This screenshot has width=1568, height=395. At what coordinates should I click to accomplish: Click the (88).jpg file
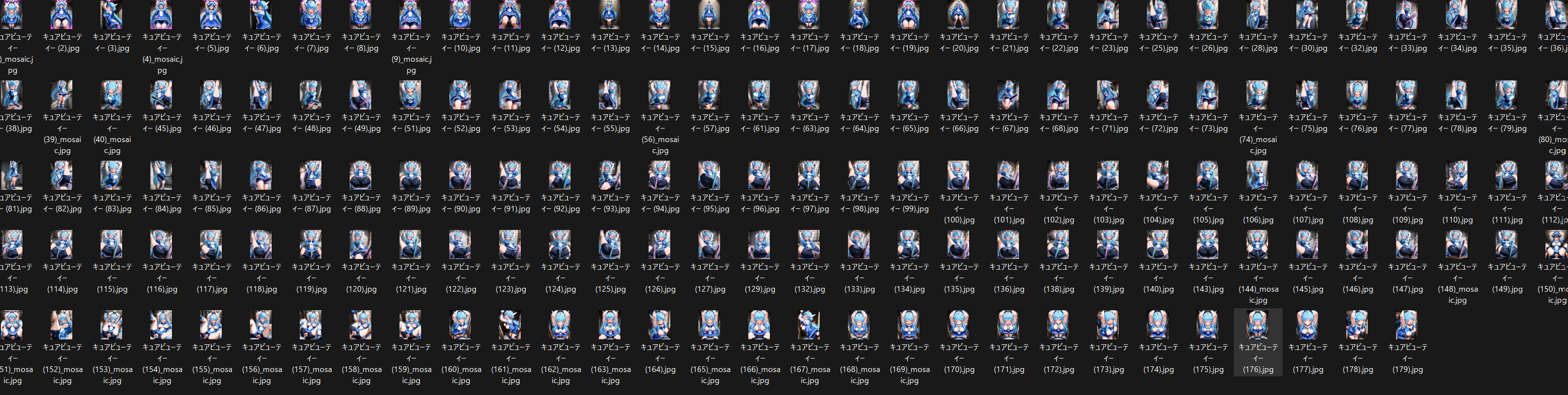[x=361, y=176]
